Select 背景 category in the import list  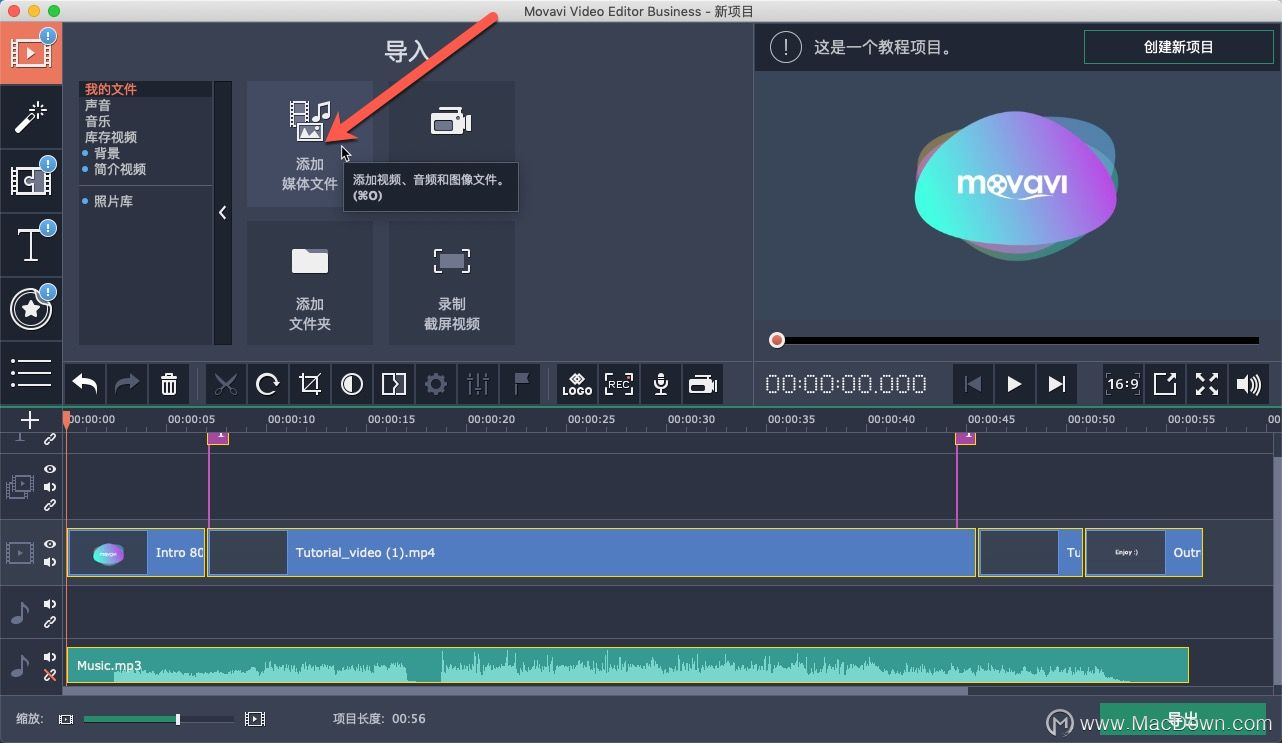(107, 153)
